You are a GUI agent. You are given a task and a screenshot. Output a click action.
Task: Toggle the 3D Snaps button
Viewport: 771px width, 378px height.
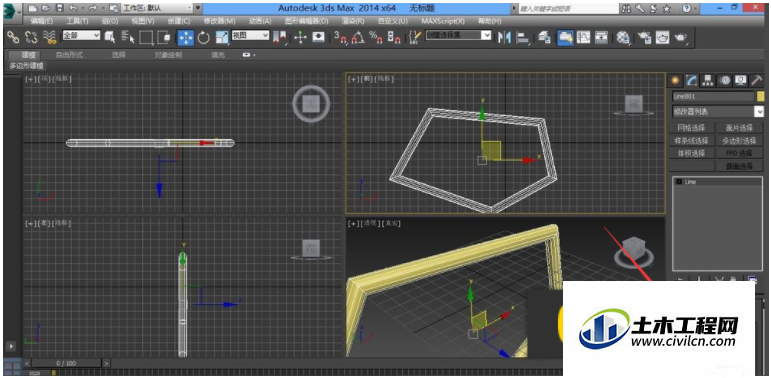point(340,37)
